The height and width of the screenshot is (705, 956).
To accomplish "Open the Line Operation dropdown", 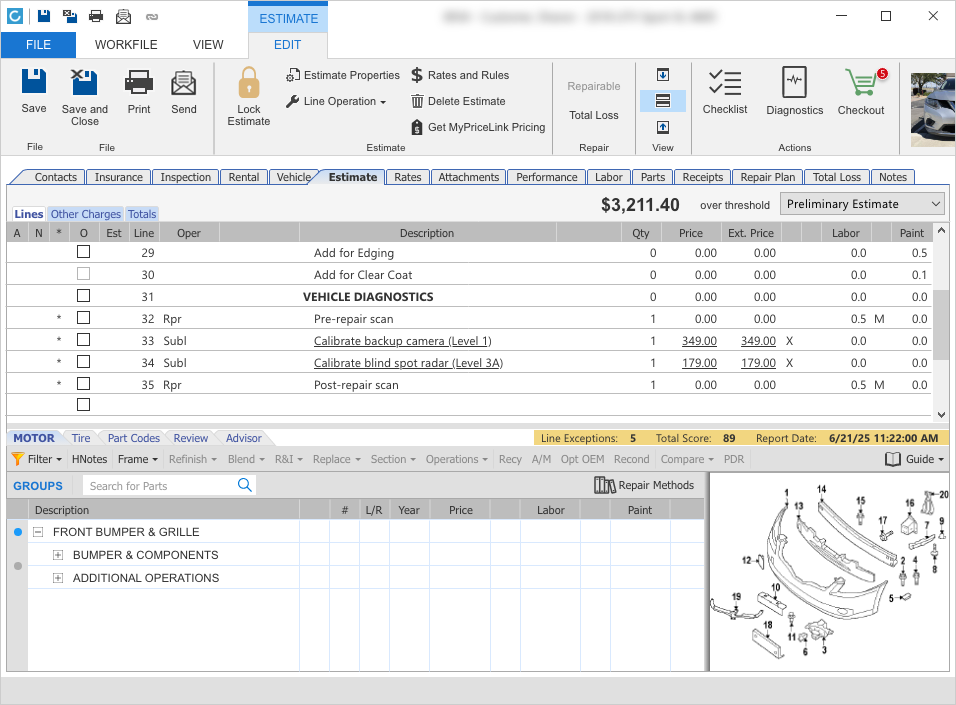I will coord(336,101).
